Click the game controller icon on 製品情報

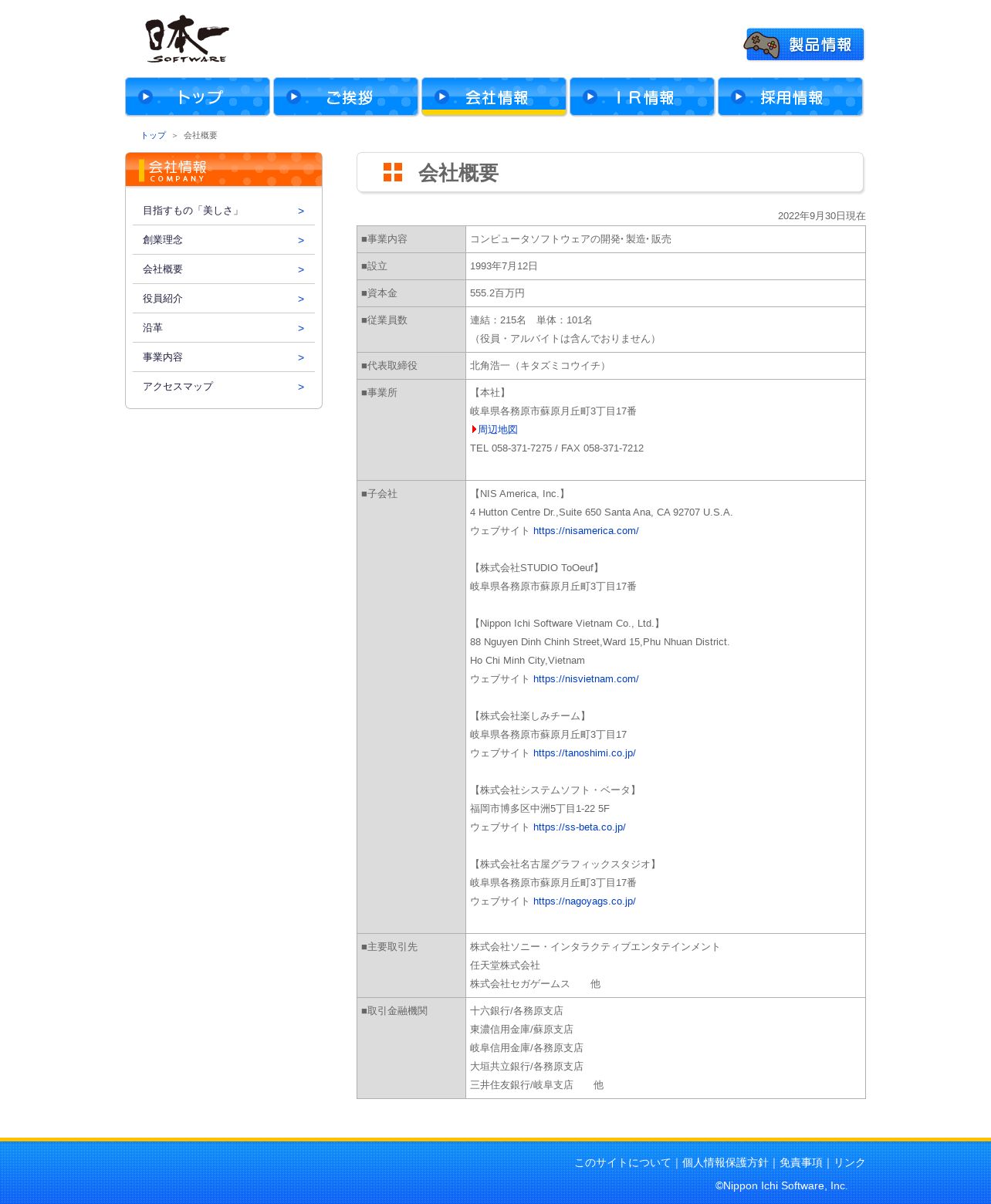point(762,45)
